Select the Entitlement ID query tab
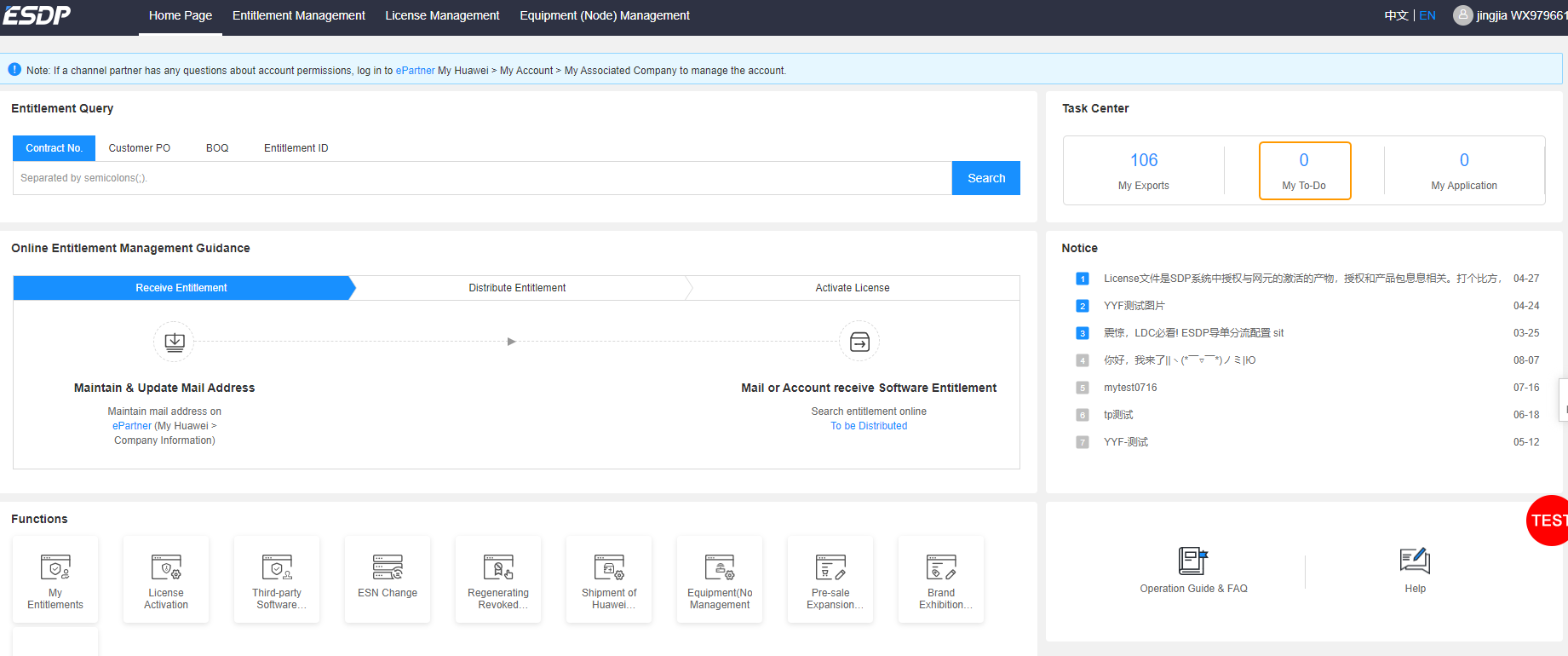The width and height of the screenshot is (1568, 656). tap(296, 148)
